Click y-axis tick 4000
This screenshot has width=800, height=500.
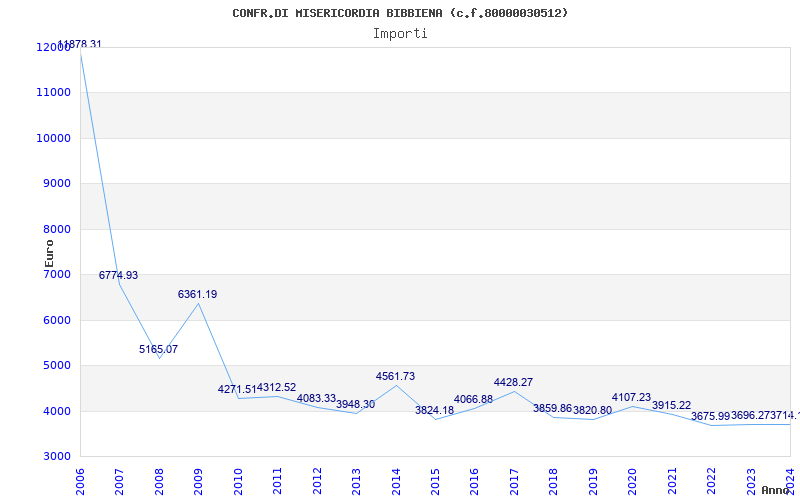click(x=55, y=411)
